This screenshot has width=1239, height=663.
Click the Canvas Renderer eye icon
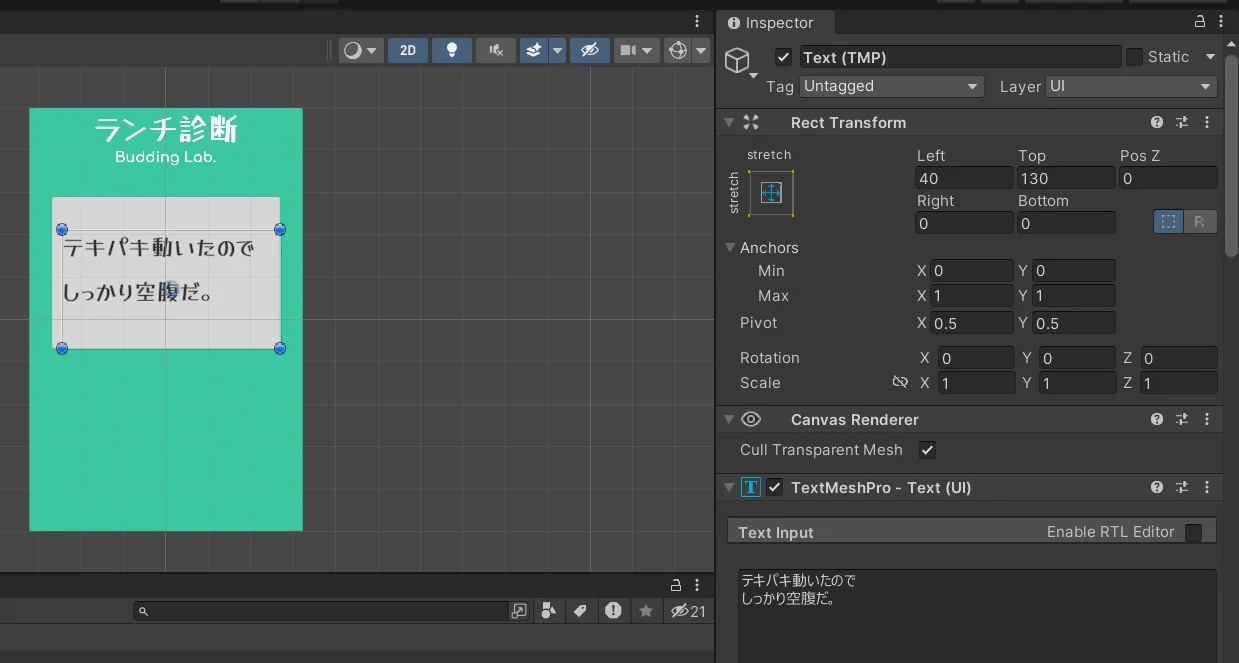[x=751, y=419]
